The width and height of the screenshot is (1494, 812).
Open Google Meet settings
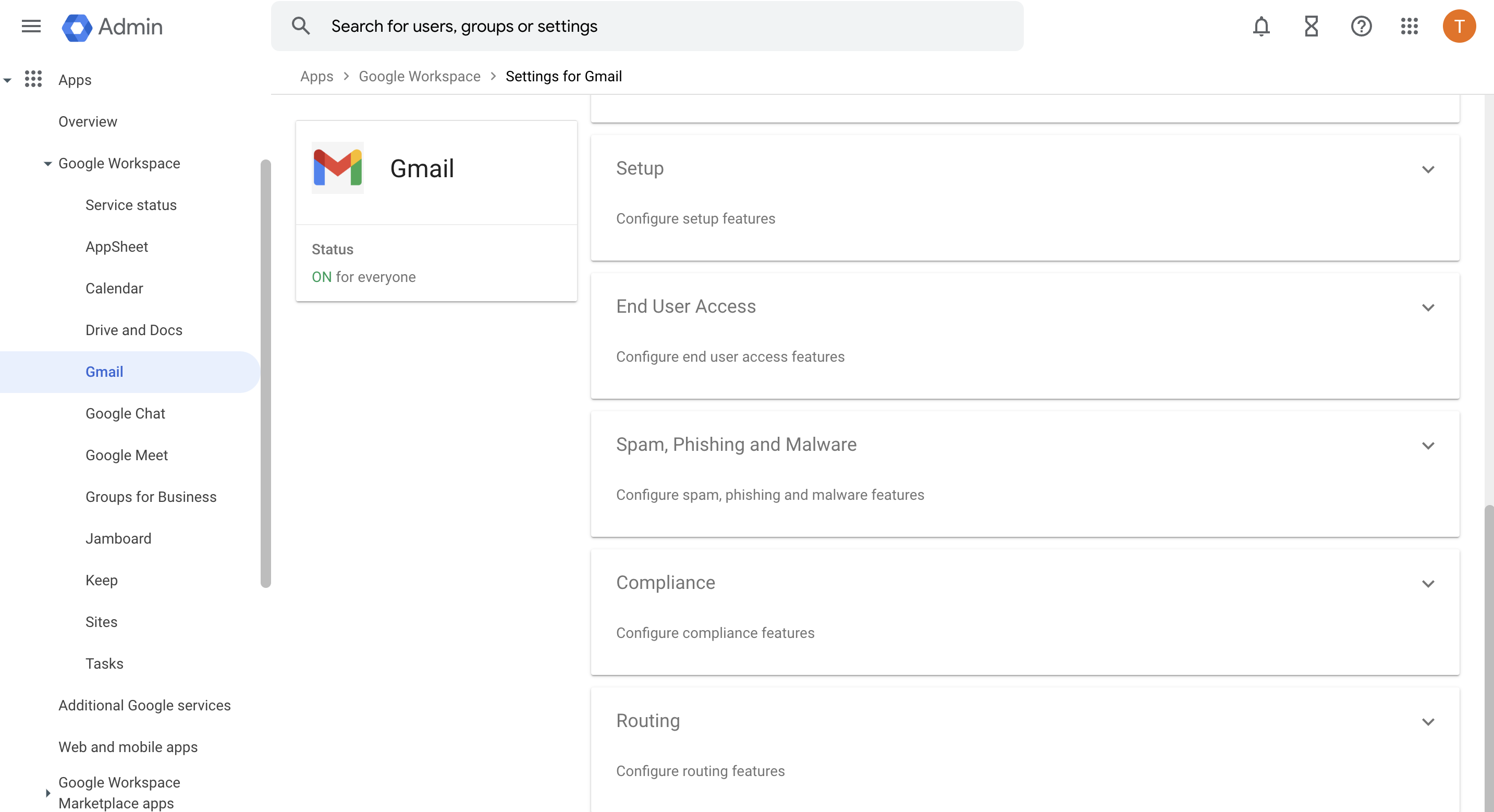127,456
